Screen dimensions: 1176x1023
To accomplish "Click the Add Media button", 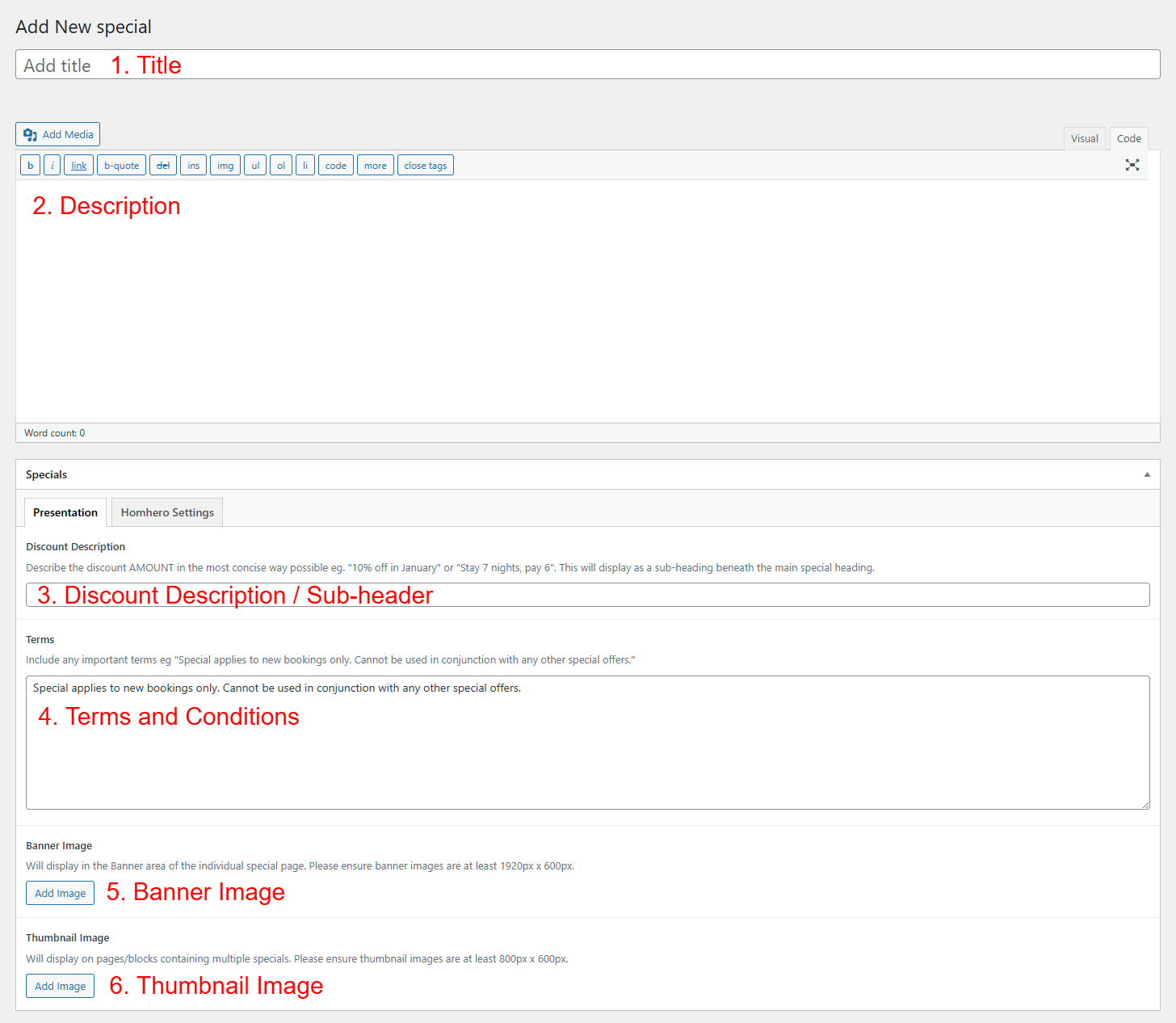I will coord(57,134).
